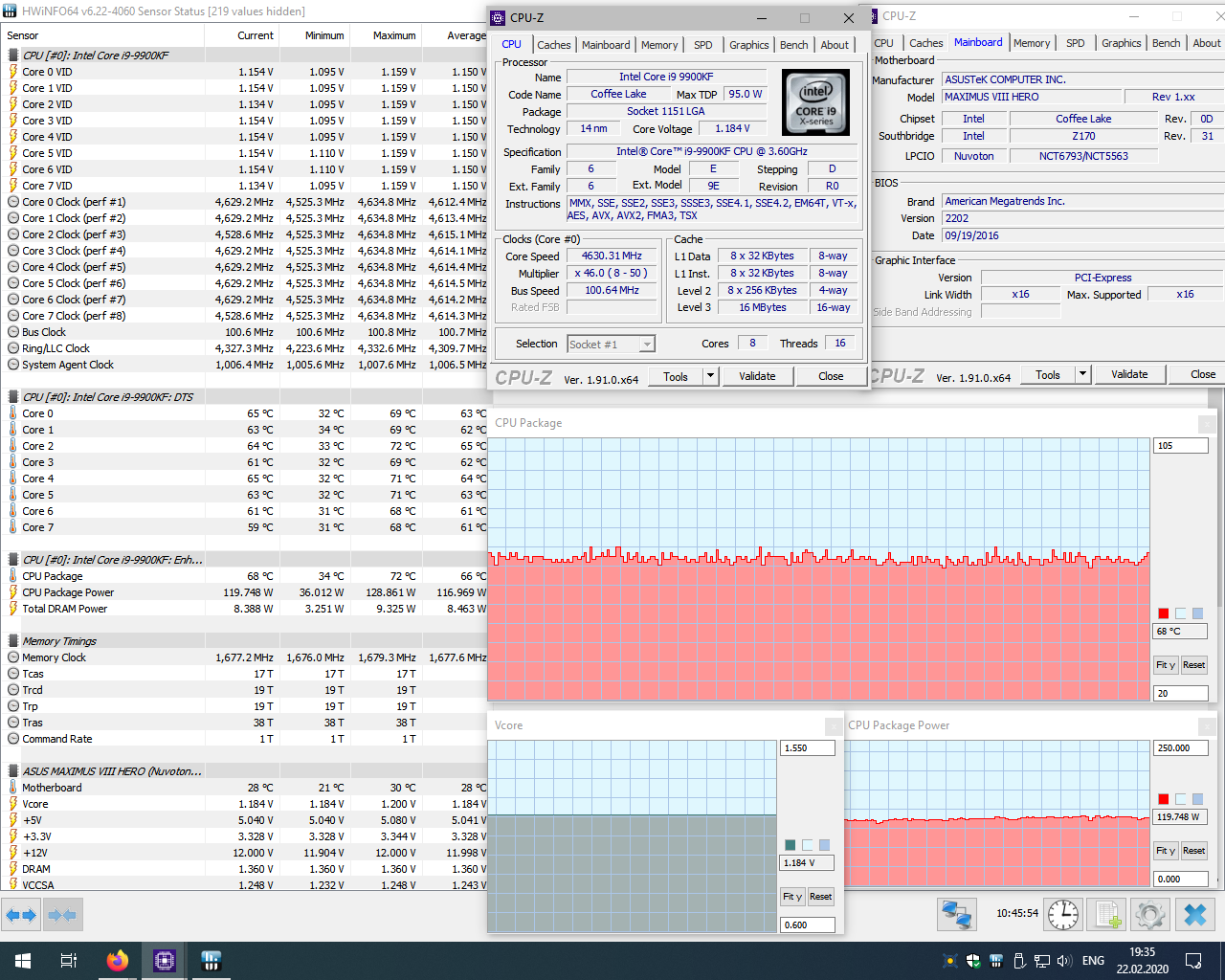Click the 105 maximum field in CPU Package graph
Viewport: 1225px width, 980px height.
click(1181, 446)
